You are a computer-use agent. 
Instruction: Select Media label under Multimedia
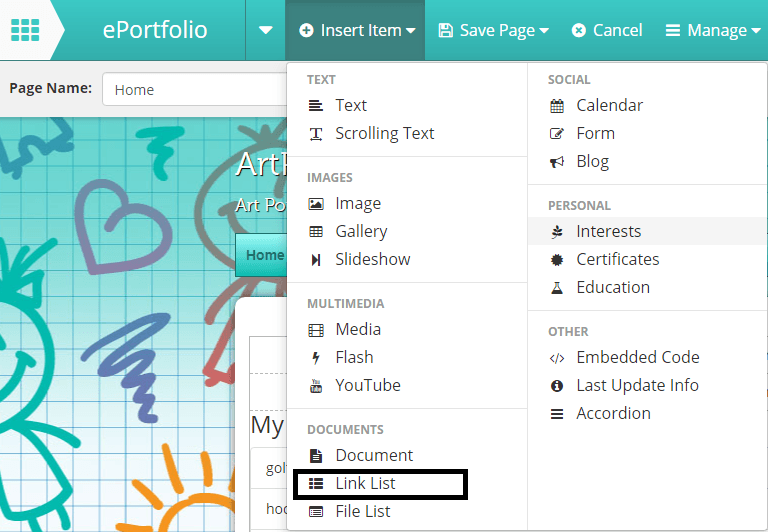pos(358,330)
